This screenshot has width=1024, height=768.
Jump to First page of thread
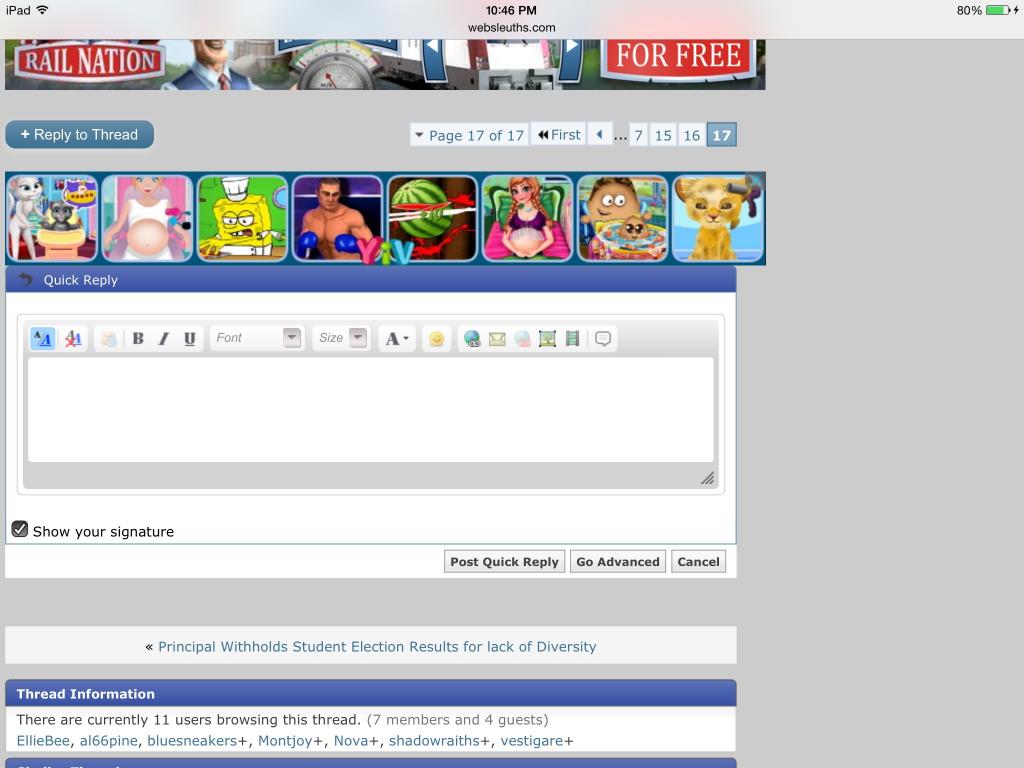[559, 135]
